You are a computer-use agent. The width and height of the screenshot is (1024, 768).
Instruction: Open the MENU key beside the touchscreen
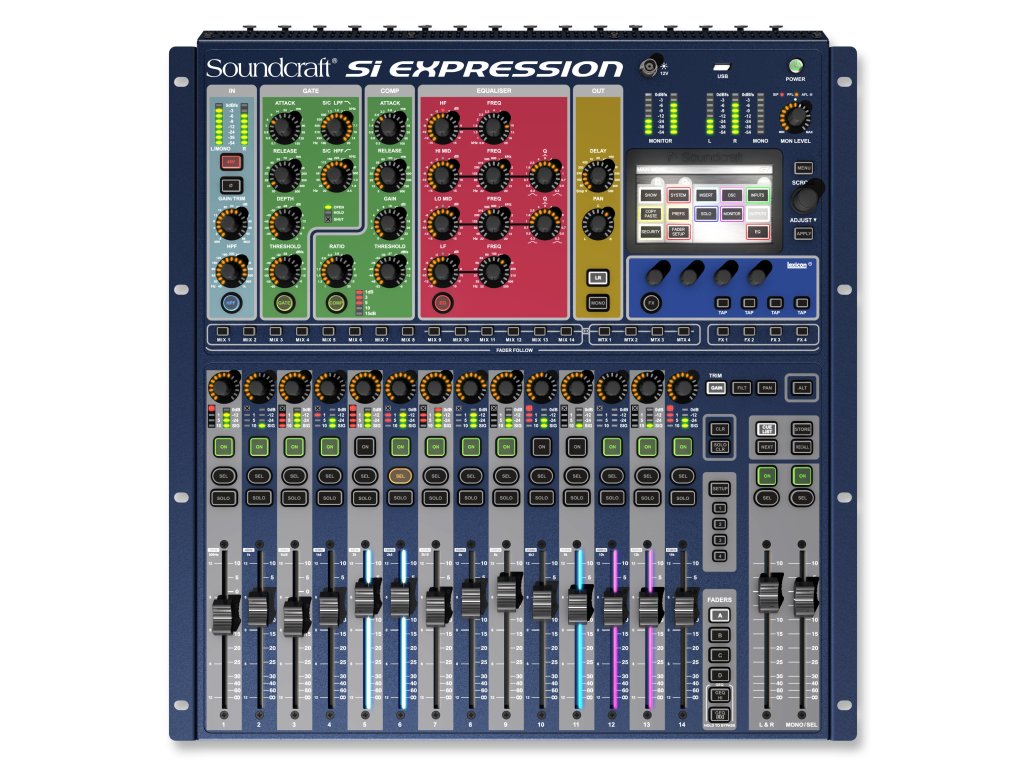[804, 168]
